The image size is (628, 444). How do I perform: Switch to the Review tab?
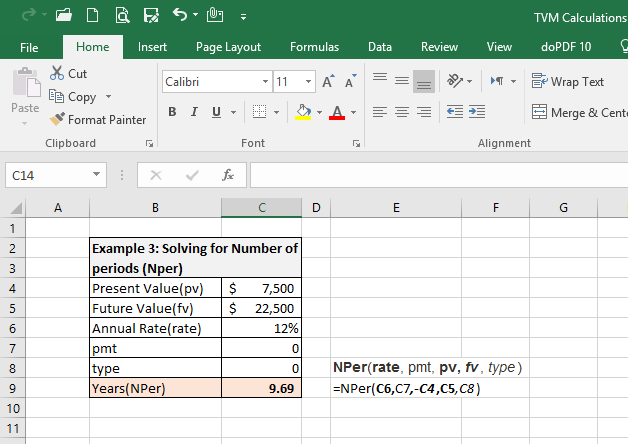tap(439, 47)
